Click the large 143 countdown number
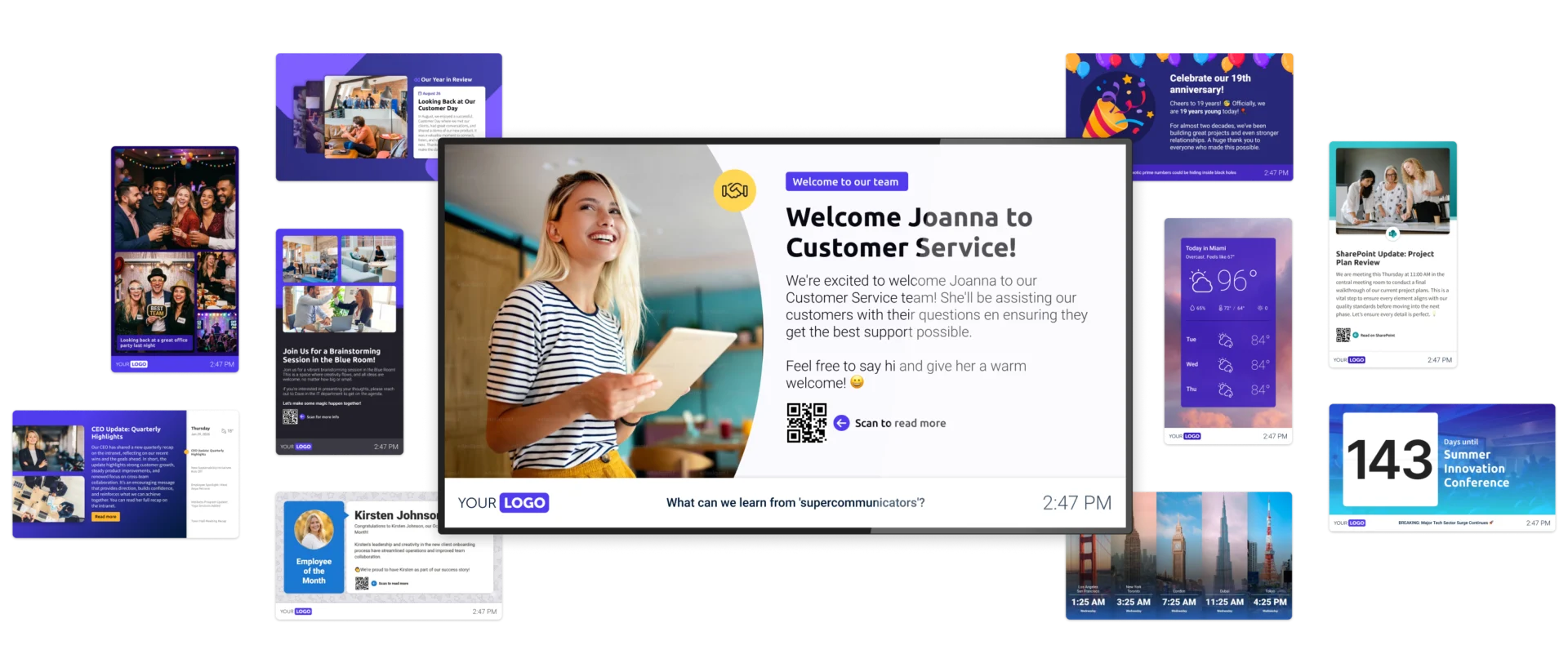Screen dimensions: 1568x672 tap(1390, 460)
